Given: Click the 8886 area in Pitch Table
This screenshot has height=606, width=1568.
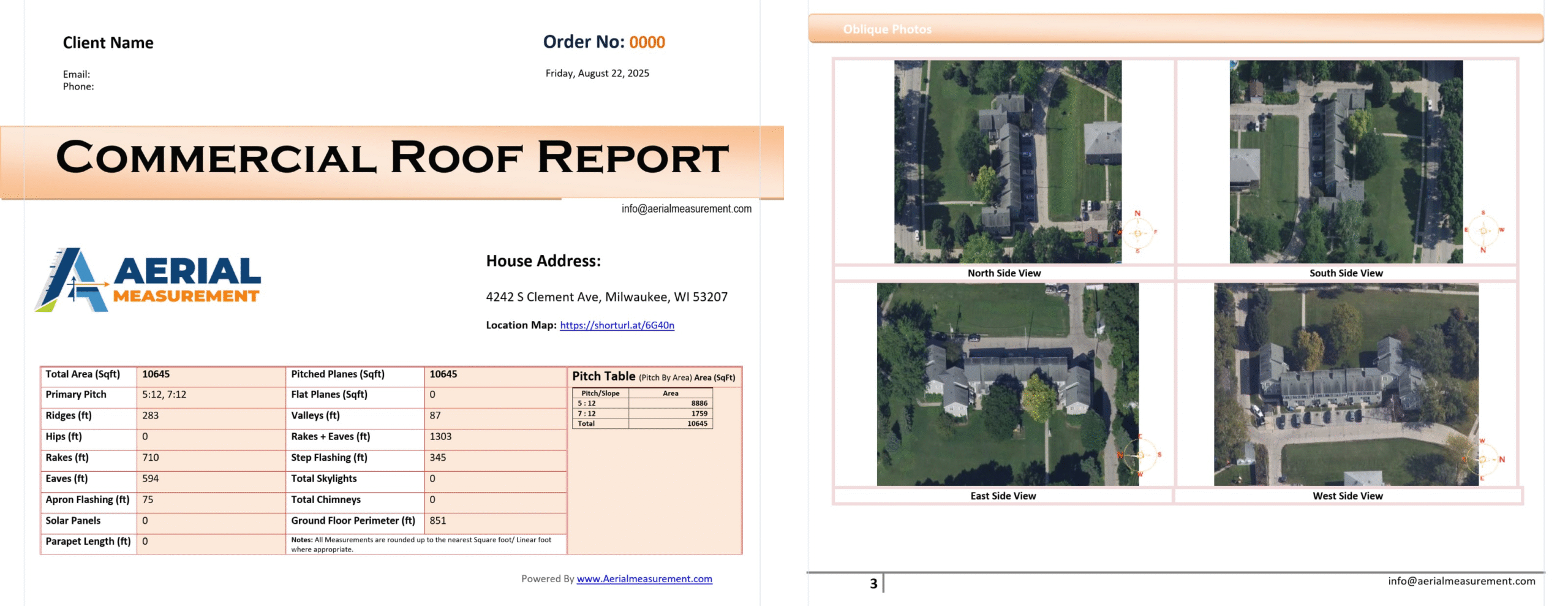Looking at the screenshot, I should [699, 403].
